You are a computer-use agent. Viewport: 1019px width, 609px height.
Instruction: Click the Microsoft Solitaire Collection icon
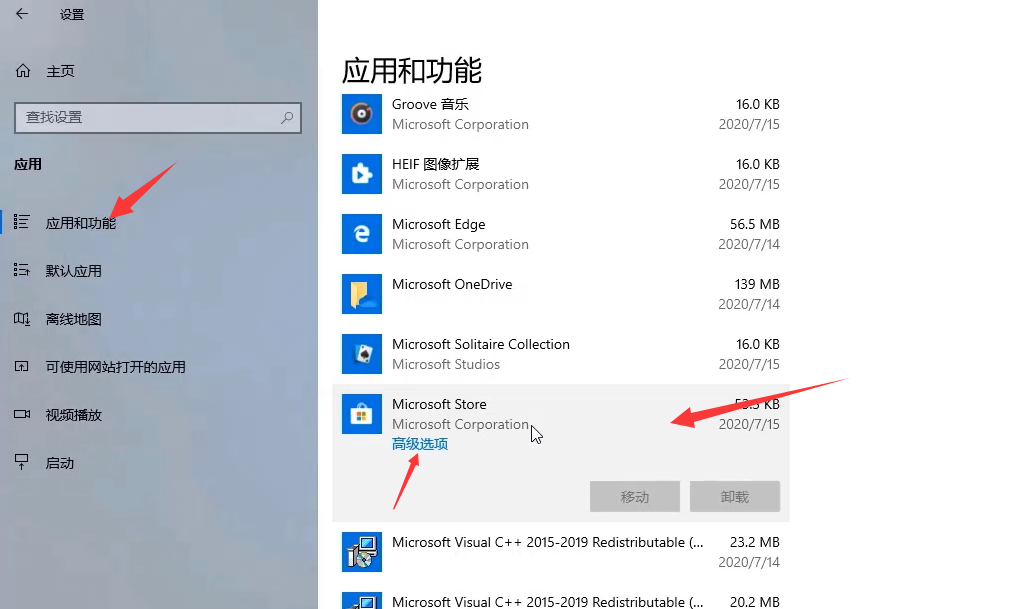pos(361,354)
